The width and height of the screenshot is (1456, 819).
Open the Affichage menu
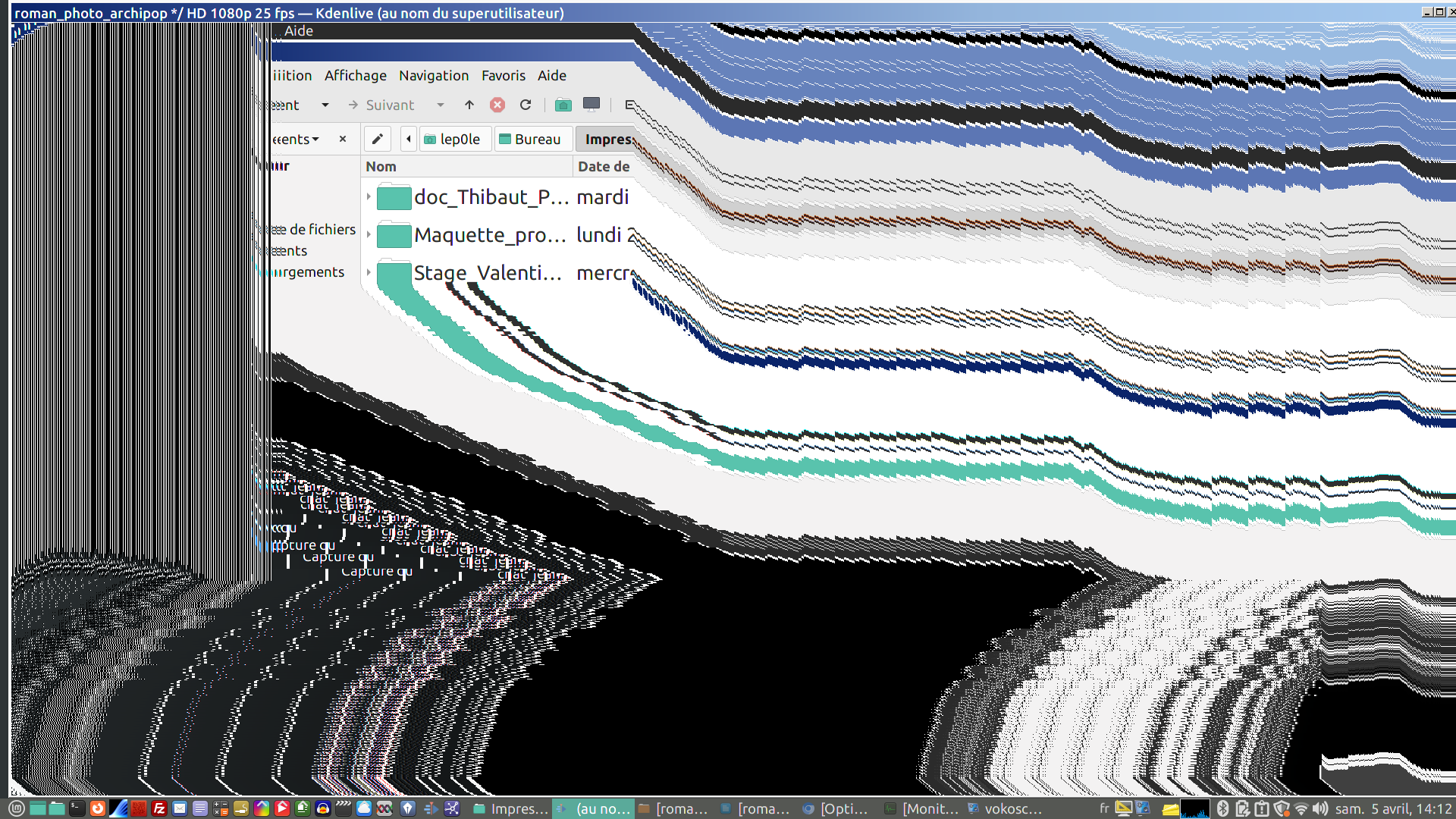[x=355, y=76]
